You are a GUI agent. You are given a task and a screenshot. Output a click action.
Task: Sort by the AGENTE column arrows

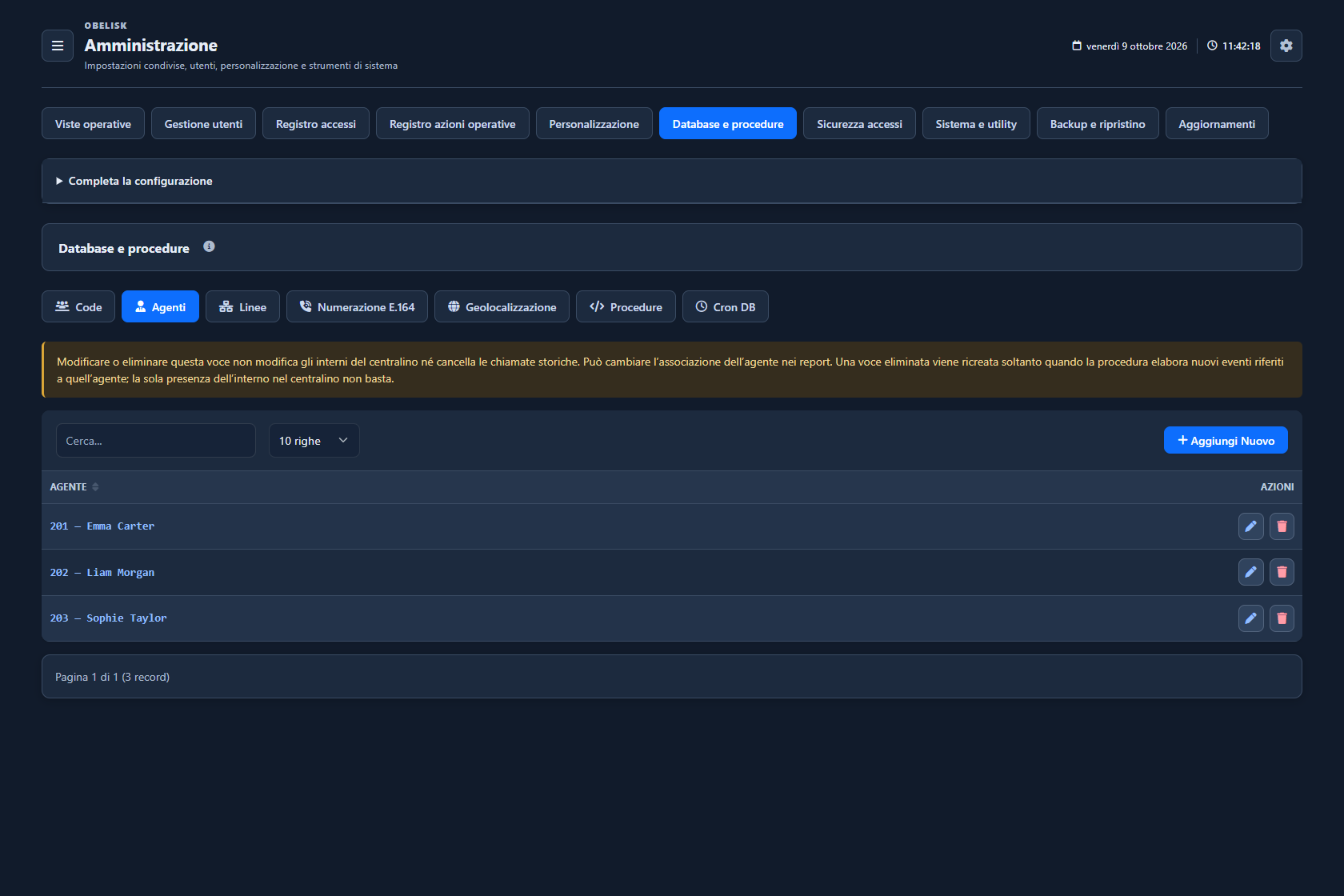point(95,486)
